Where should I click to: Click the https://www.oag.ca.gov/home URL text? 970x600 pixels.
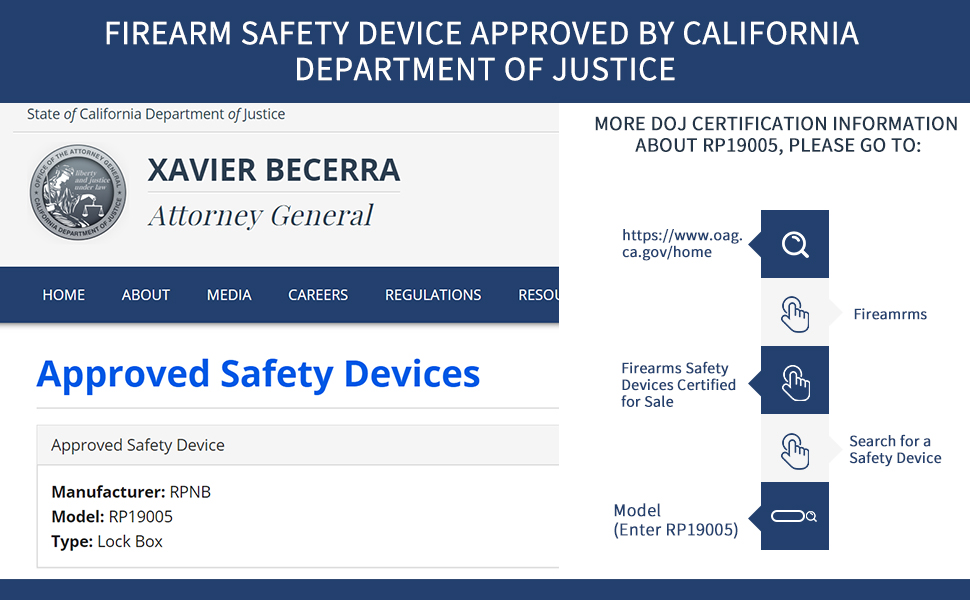[x=682, y=244]
